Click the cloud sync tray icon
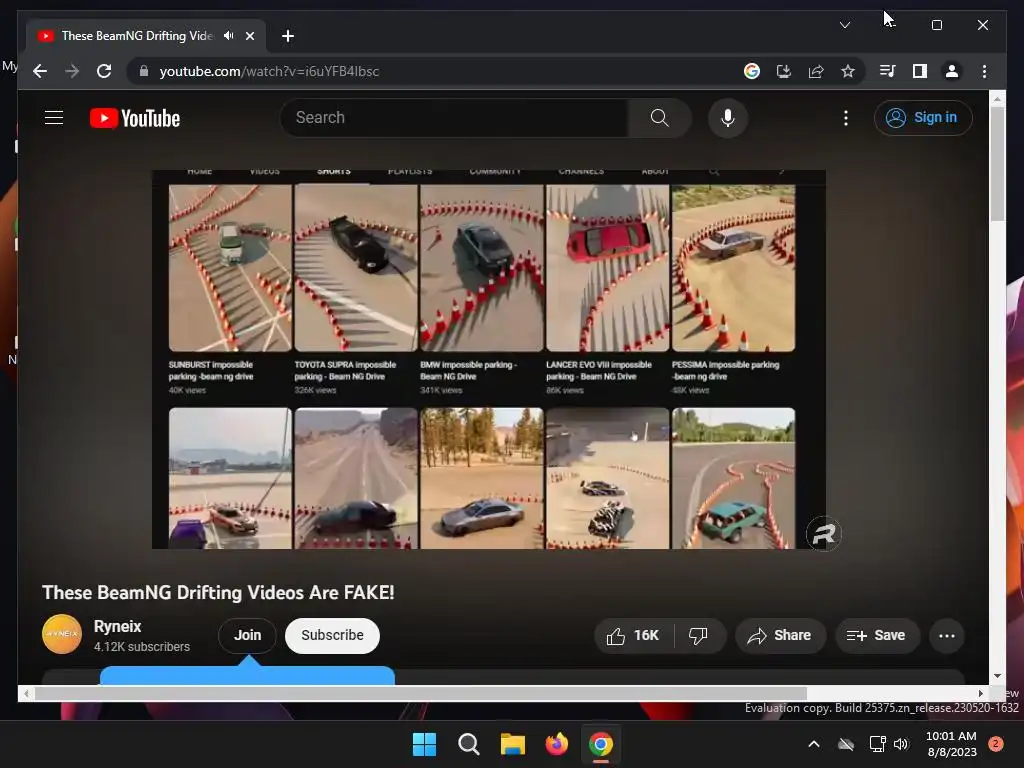Image resolution: width=1024 pixels, height=768 pixels. click(x=846, y=744)
